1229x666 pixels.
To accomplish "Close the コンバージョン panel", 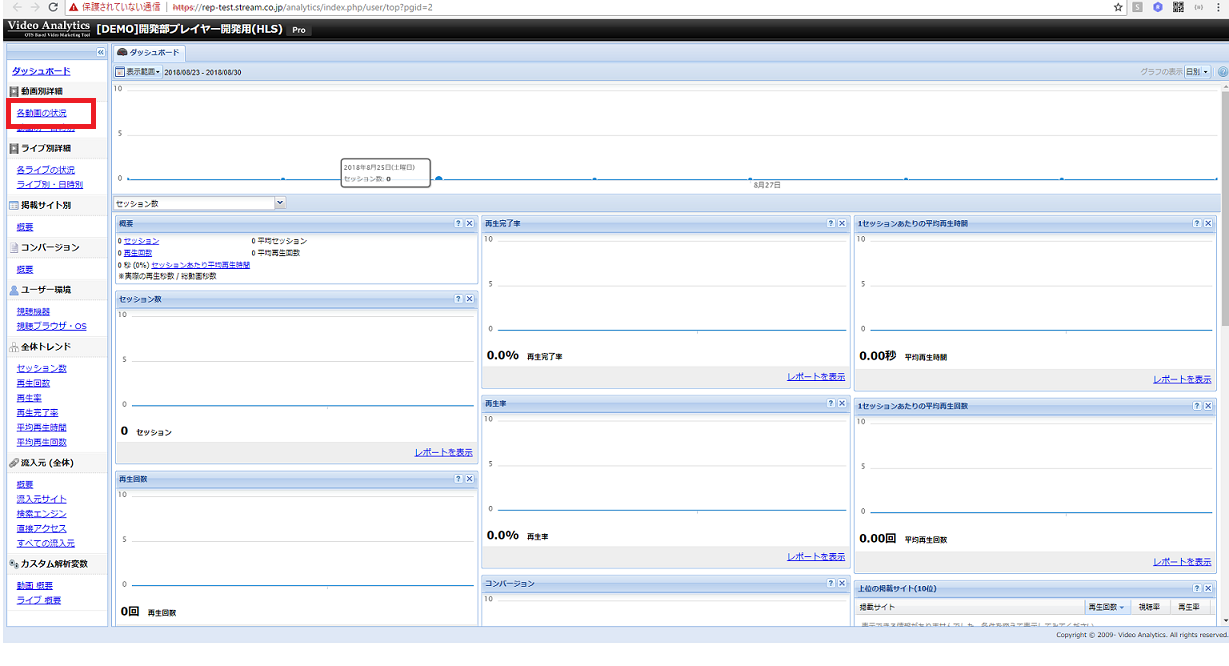I will pos(841,583).
